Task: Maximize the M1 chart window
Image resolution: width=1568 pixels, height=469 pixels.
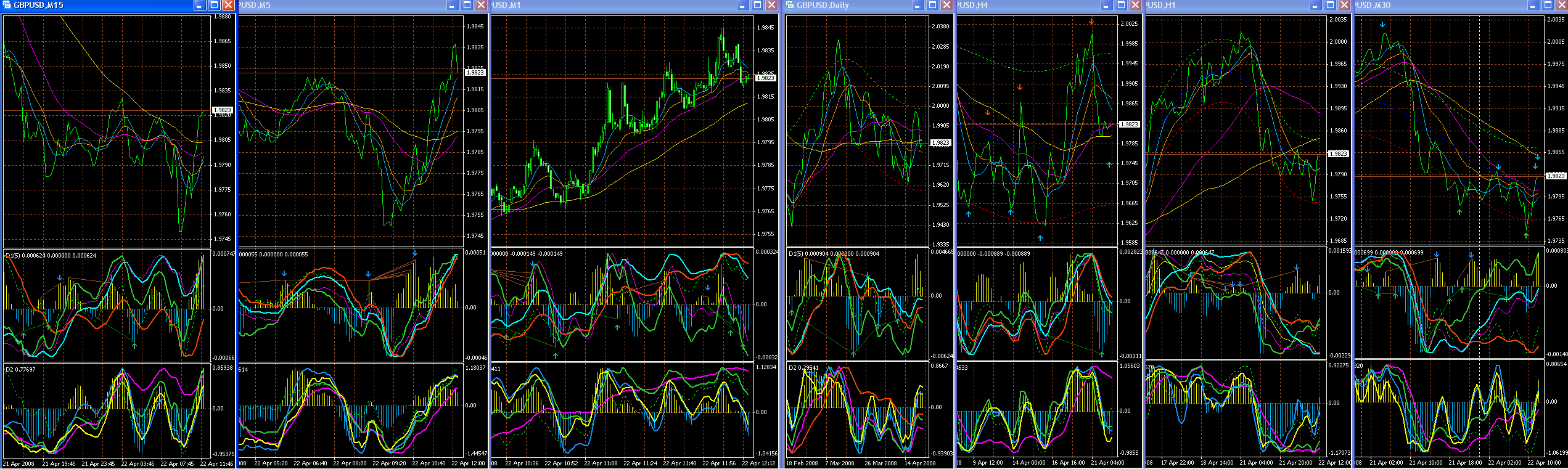Action: [x=757, y=6]
